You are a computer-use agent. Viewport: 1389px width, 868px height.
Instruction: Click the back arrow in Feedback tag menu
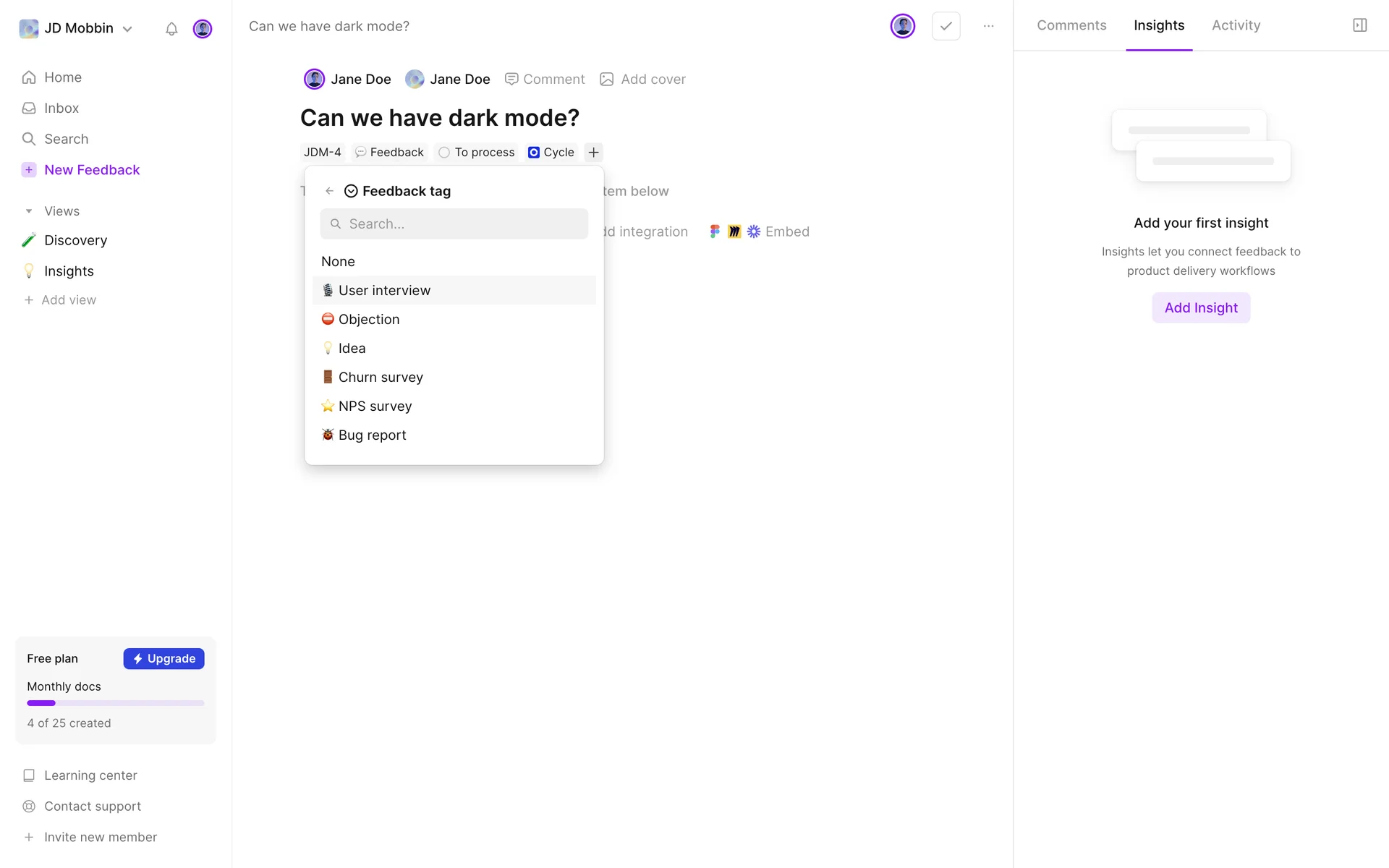[x=330, y=191]
